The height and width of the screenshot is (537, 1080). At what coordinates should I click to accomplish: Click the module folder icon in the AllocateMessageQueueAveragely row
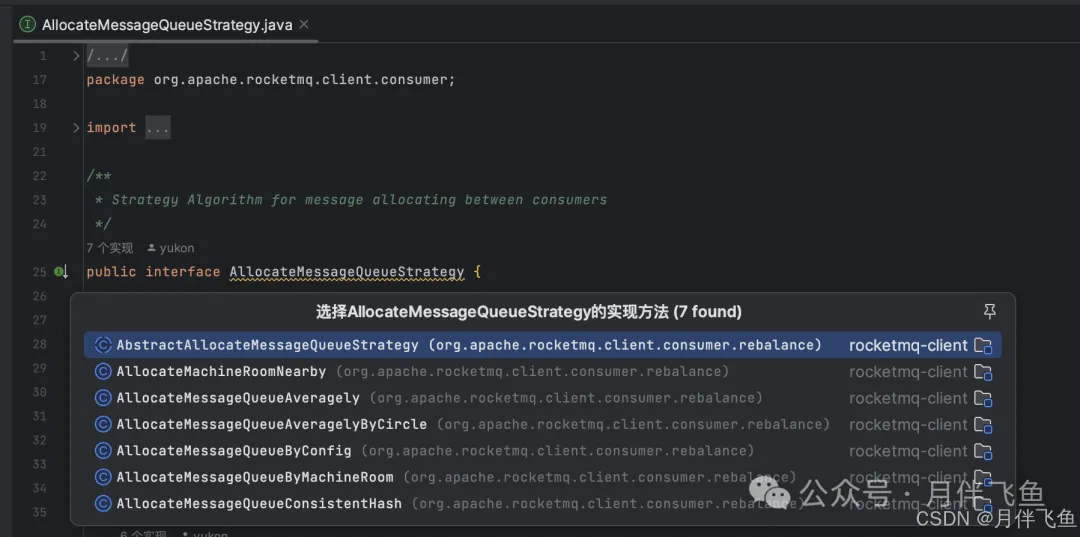983,398
